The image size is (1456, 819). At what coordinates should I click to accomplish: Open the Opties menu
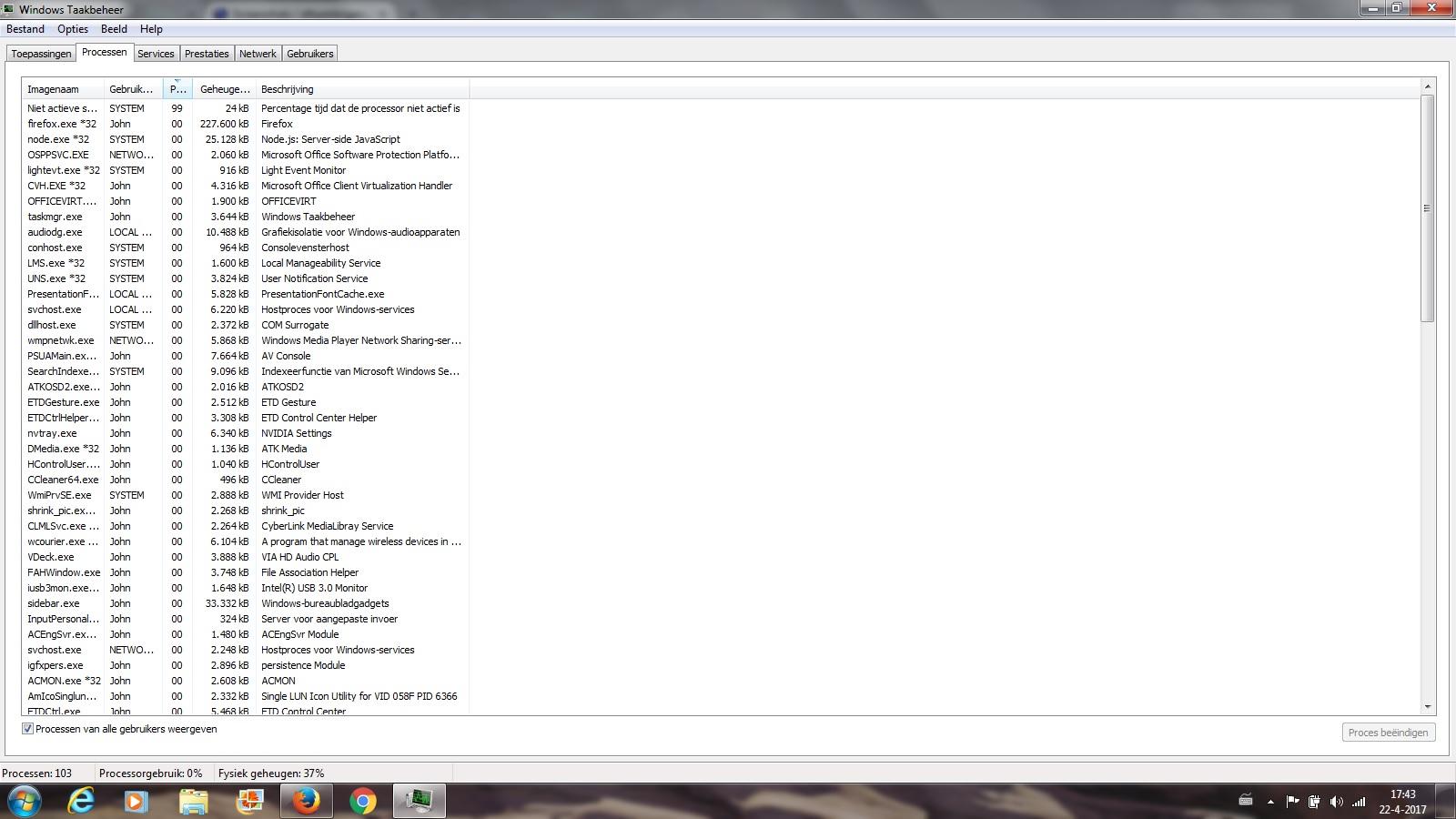pos(73,29)
